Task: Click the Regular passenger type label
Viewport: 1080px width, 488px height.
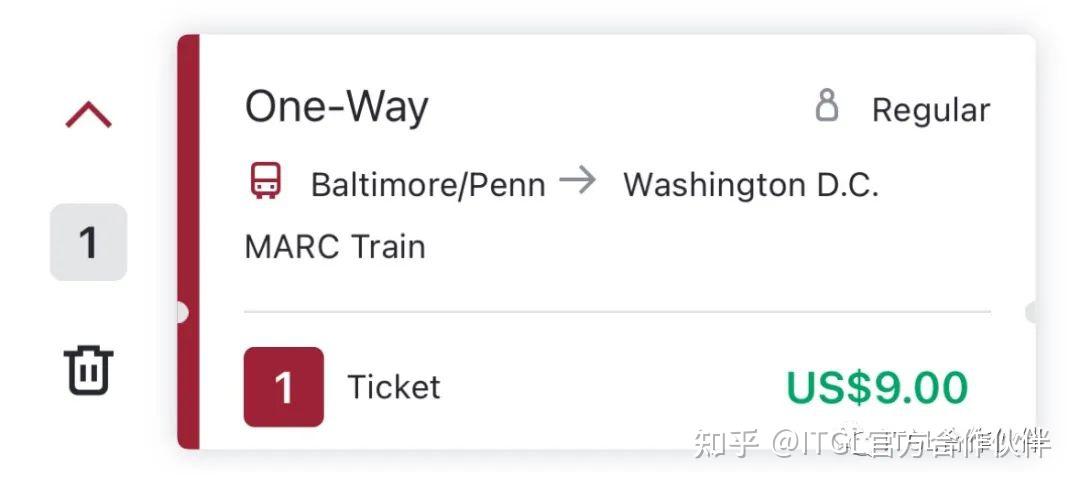Action: tap(930, 109)
